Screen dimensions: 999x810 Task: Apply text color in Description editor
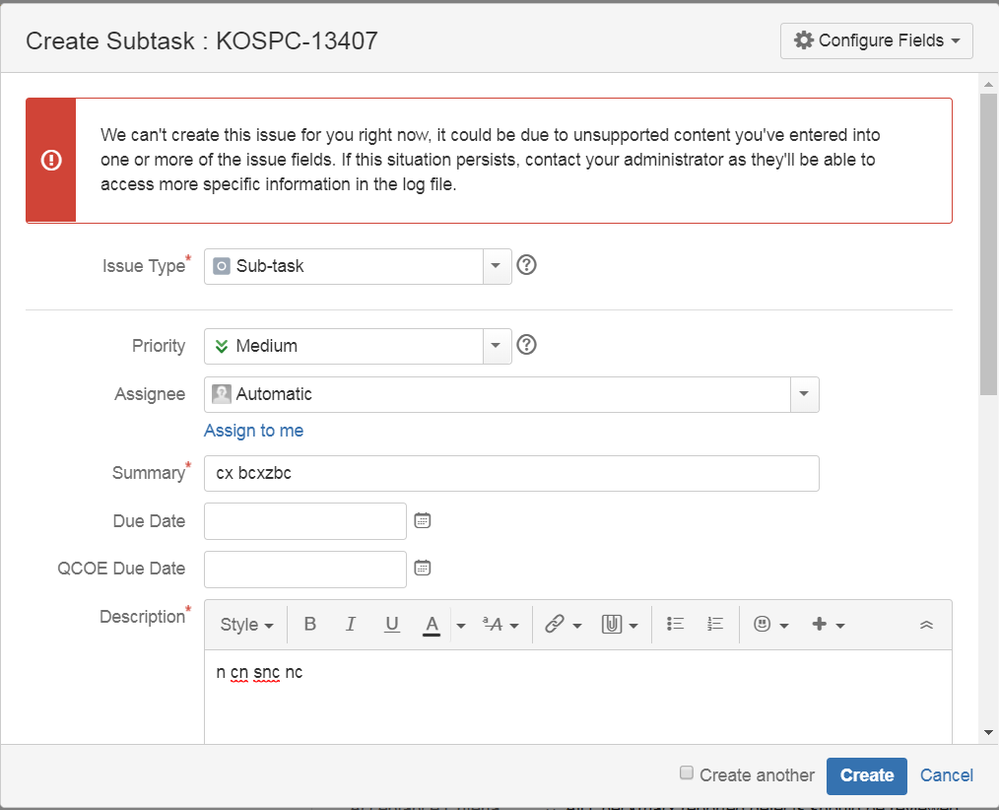pos(432,625)
